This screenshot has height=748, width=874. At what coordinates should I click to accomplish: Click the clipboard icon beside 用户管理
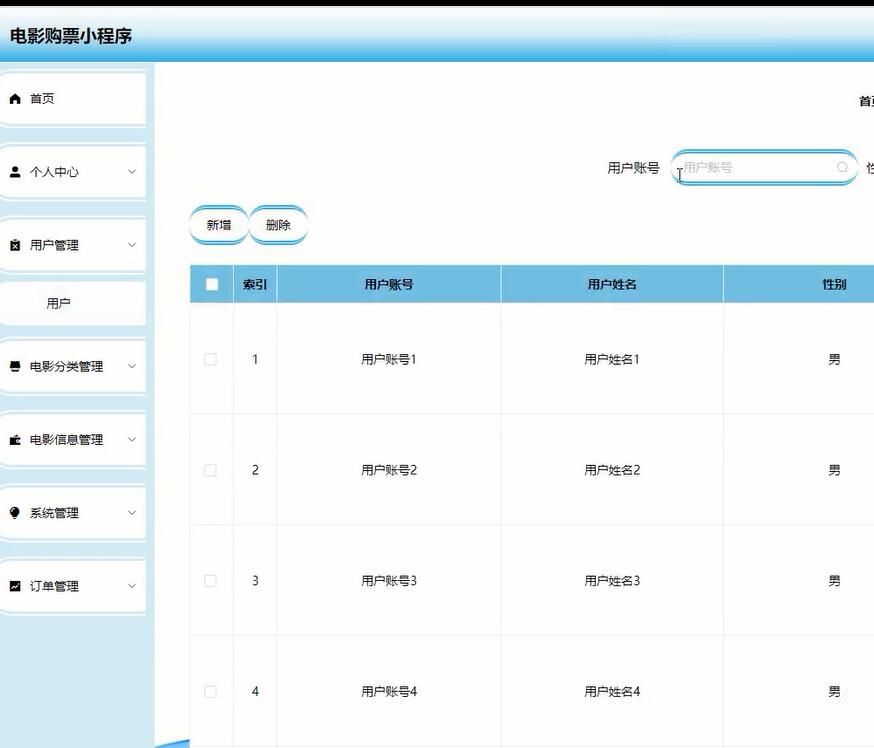click(x=15, y=245)
